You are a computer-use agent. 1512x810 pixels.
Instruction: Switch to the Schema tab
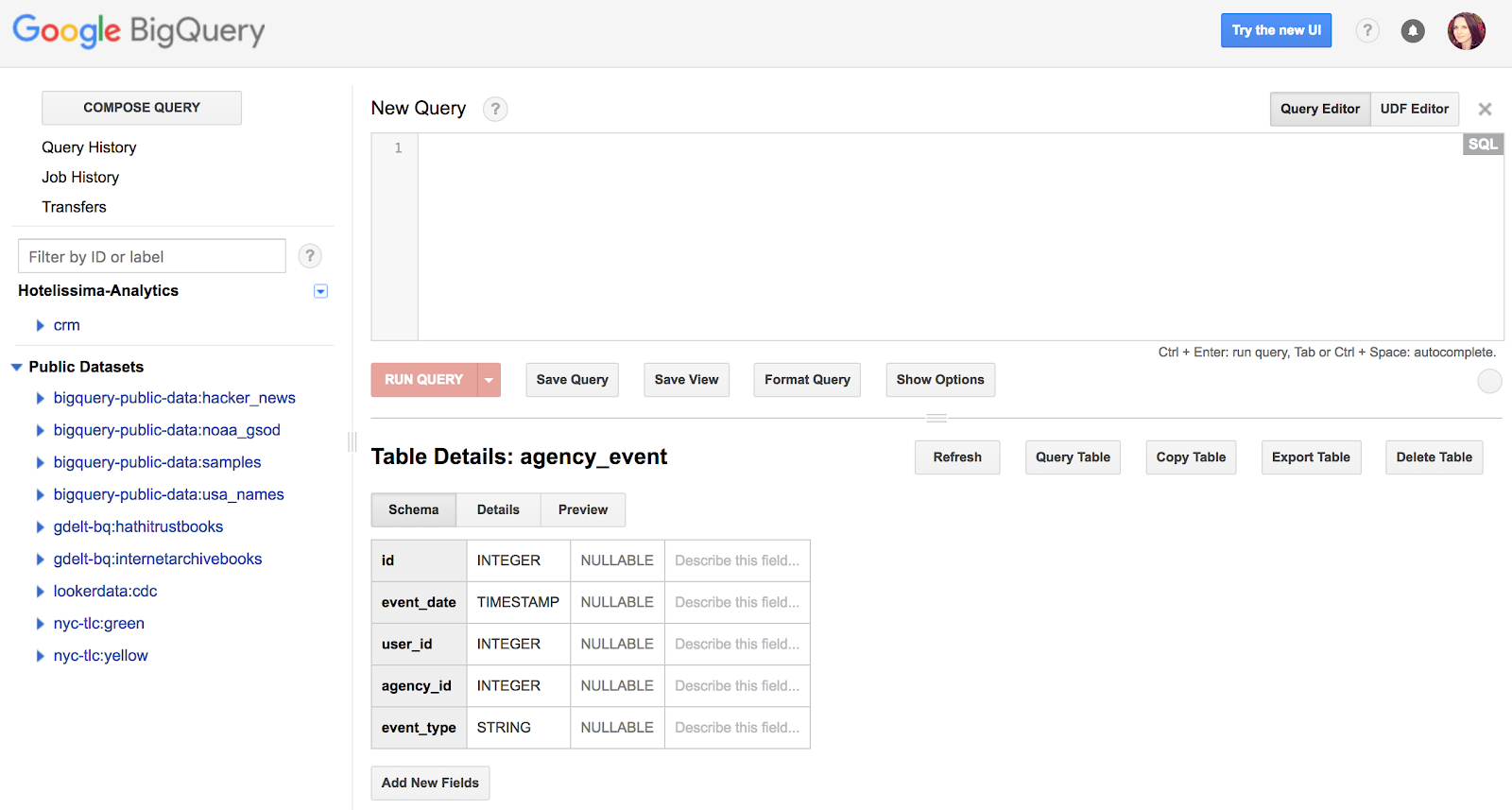tap(414, 509)
